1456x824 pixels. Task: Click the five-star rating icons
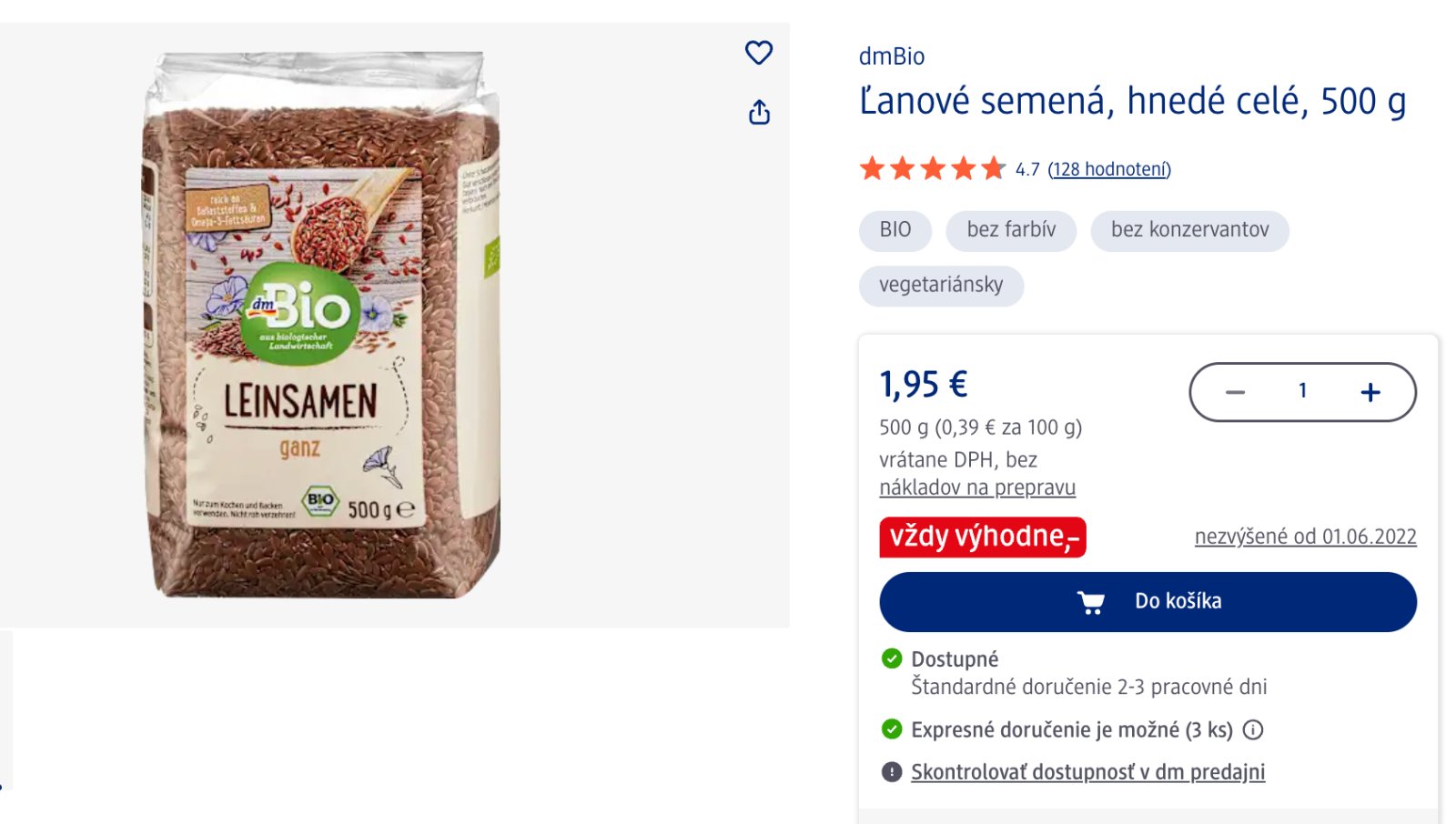pyautogui.click(x=932, y=169)
